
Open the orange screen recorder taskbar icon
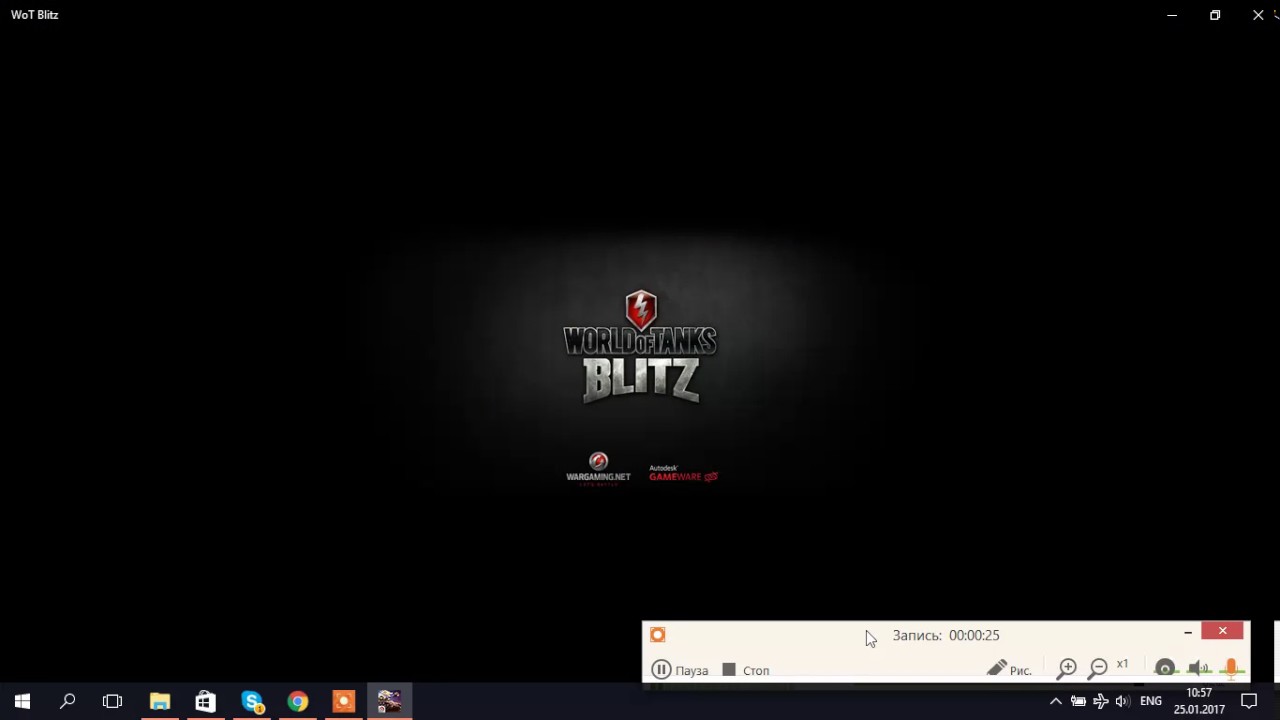click(x=343, y=702)
